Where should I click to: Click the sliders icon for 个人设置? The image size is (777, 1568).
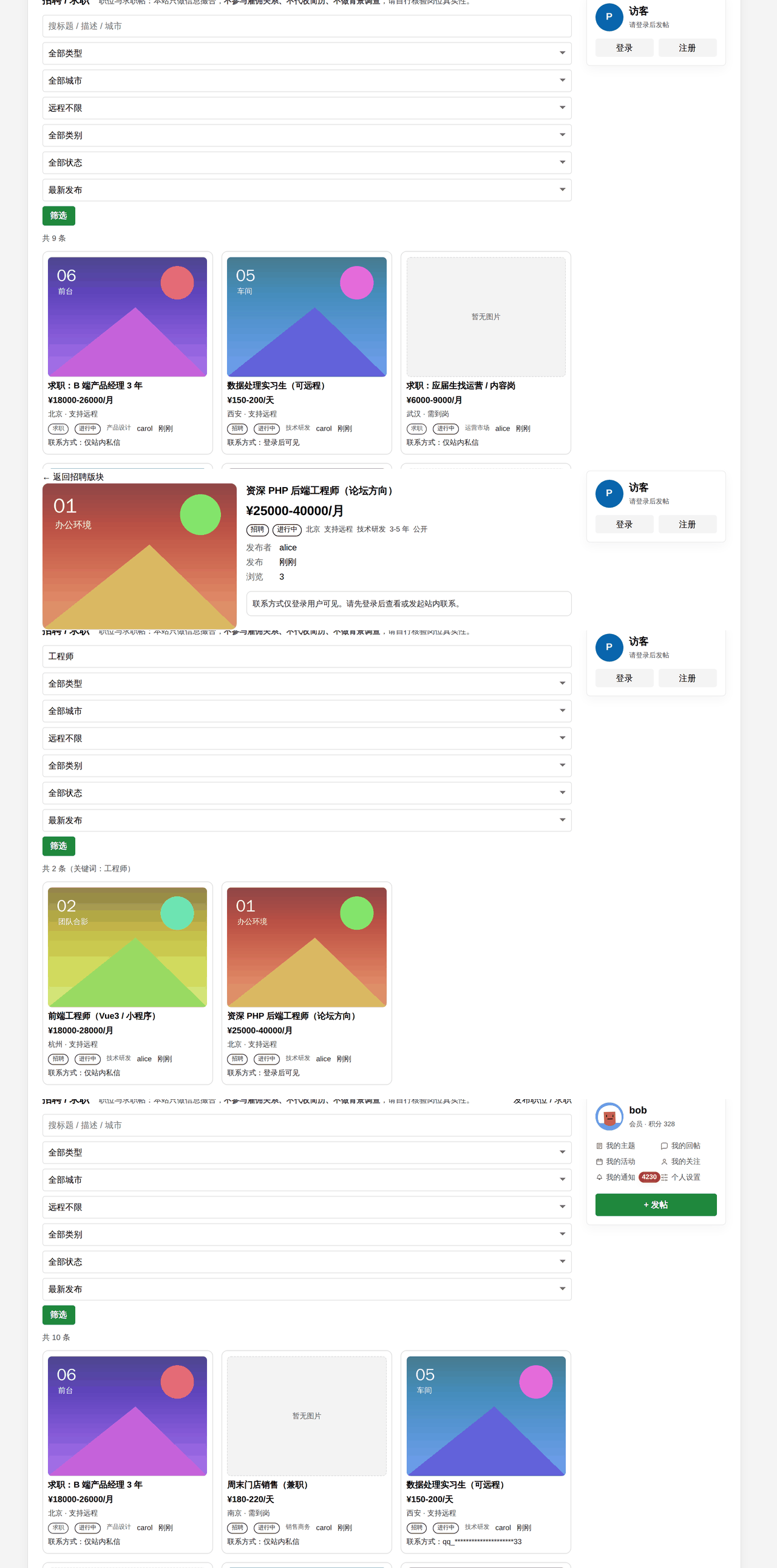(x=665, y=1178)
